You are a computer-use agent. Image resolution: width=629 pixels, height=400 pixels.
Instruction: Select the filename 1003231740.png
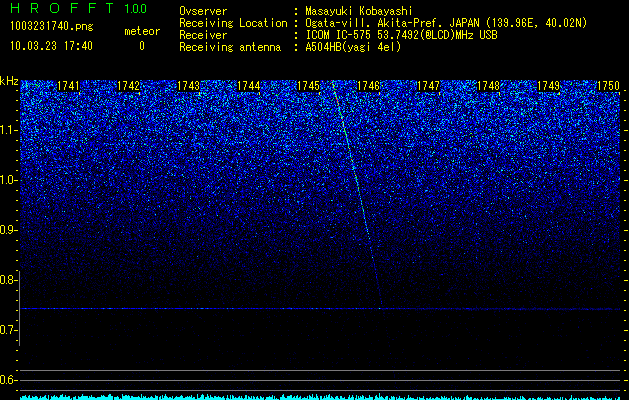52,27
